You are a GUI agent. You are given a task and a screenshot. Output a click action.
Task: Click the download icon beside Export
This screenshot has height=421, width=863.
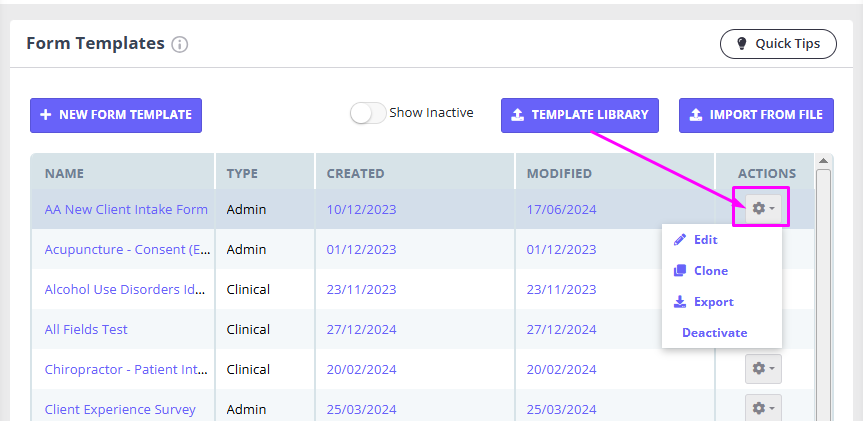680,302
